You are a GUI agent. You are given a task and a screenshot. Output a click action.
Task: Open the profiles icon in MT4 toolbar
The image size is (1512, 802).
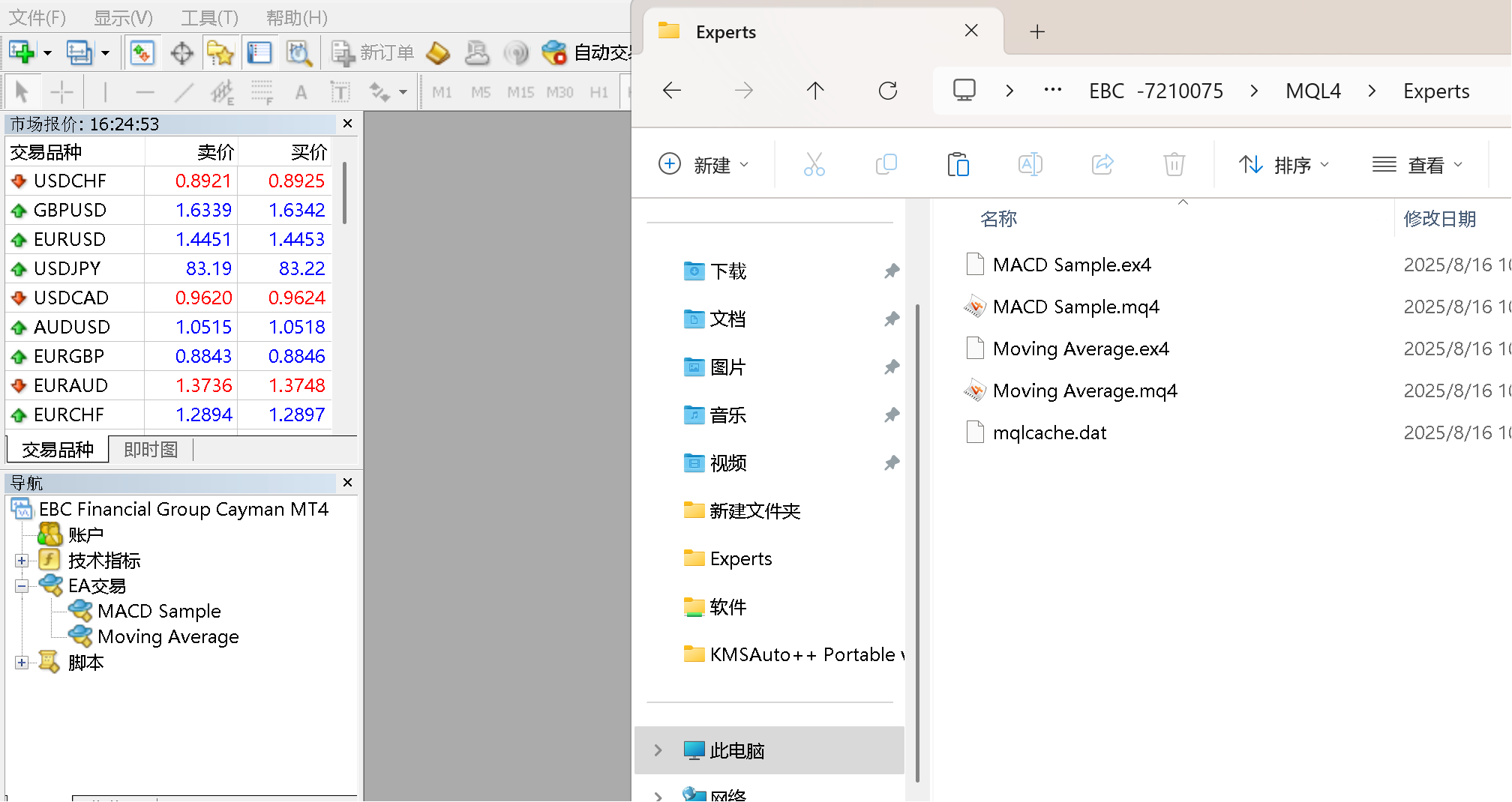click(79, 52)
